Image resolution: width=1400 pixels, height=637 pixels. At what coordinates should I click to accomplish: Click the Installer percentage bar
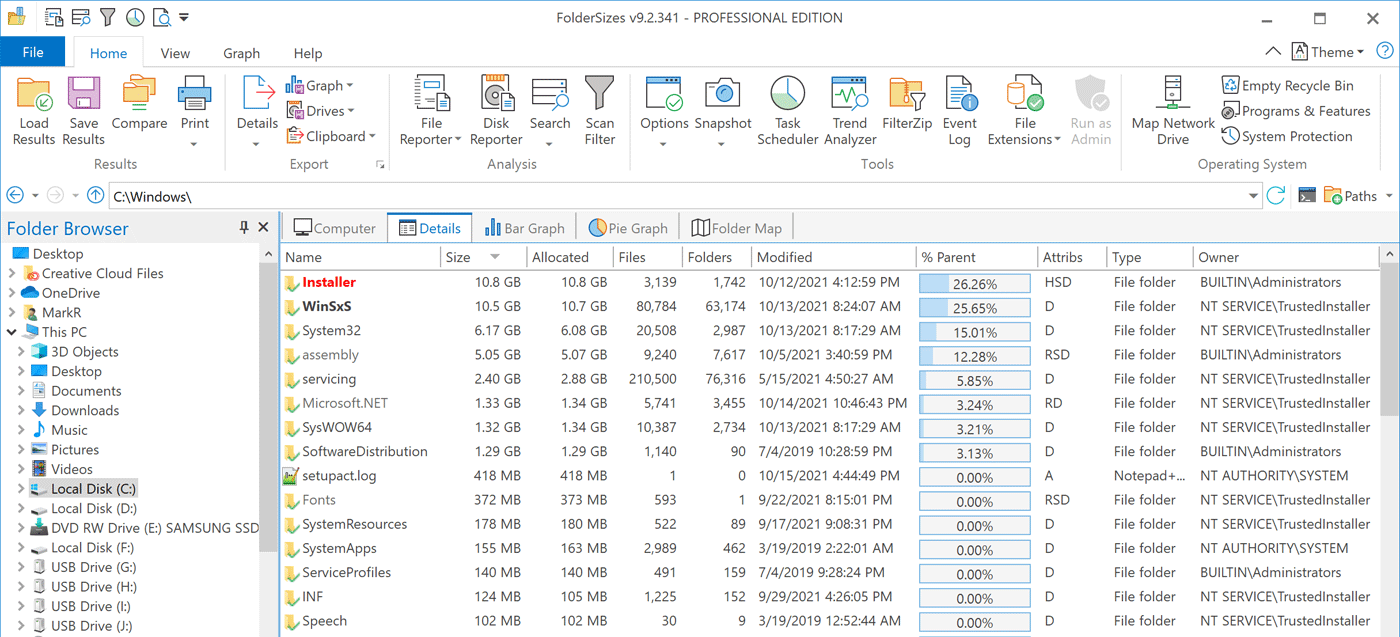tap(974, 282)
